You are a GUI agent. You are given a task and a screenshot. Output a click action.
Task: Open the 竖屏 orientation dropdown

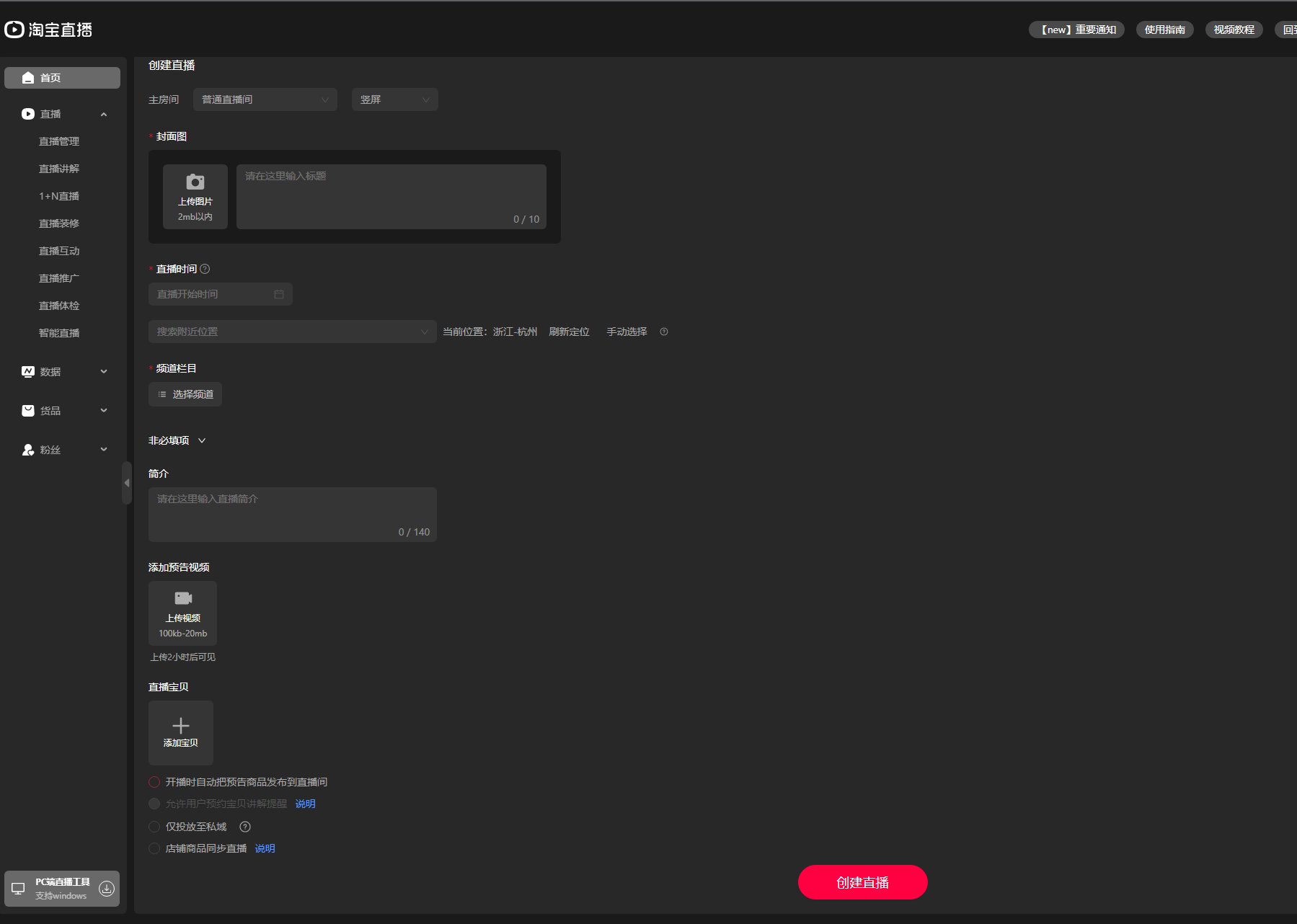(395, 99)
